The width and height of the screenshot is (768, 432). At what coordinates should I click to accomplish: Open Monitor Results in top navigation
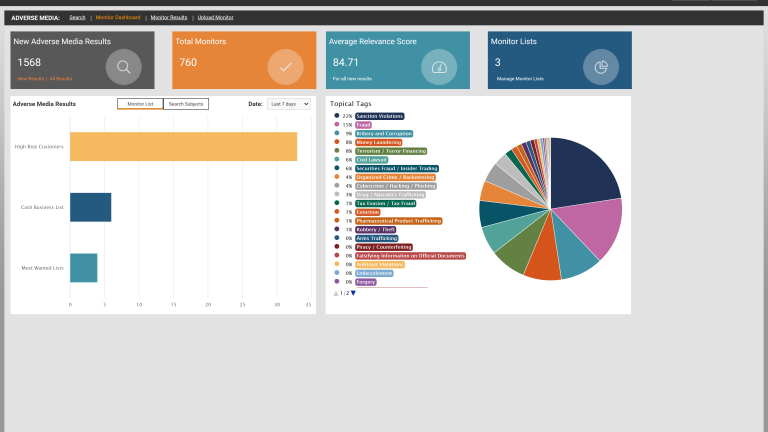pos(169,18)
